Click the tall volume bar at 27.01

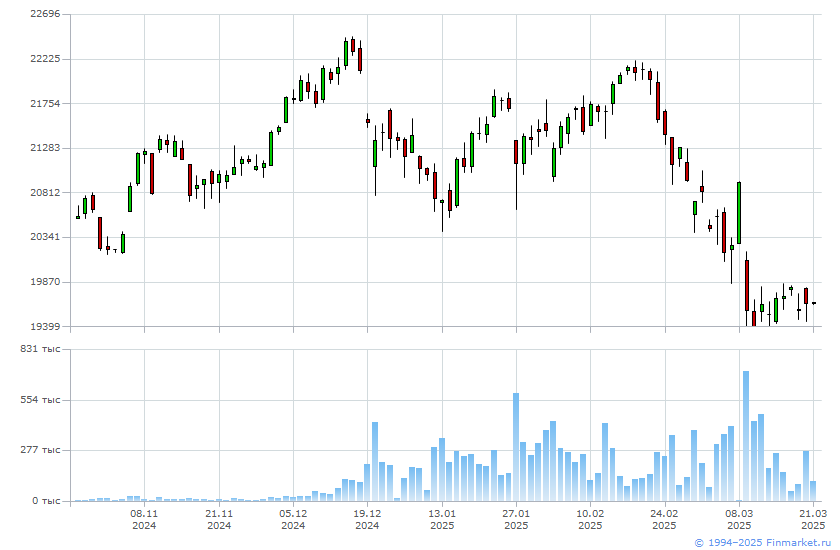516,447
